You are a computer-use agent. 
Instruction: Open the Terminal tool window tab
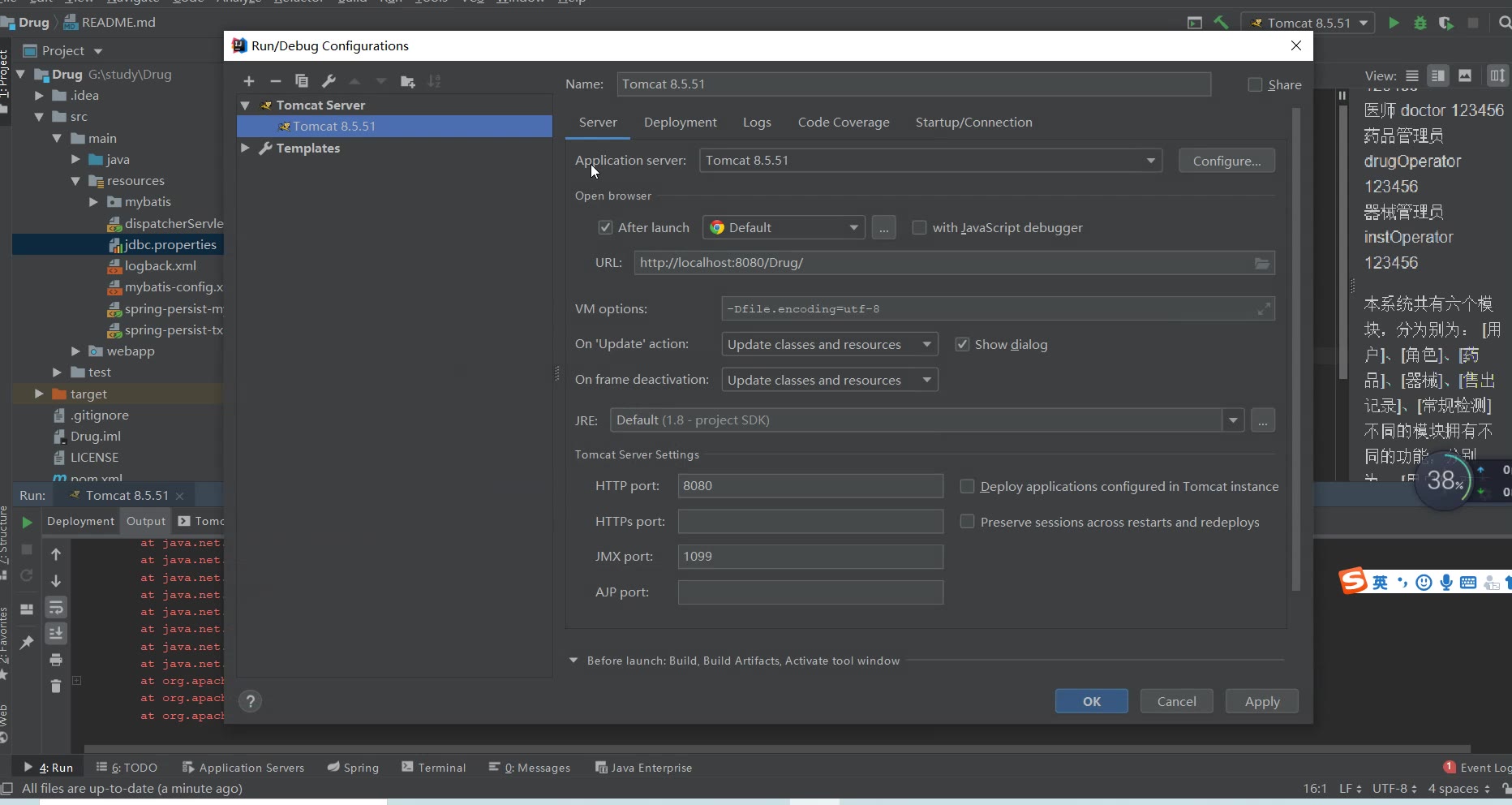(433, 768)
